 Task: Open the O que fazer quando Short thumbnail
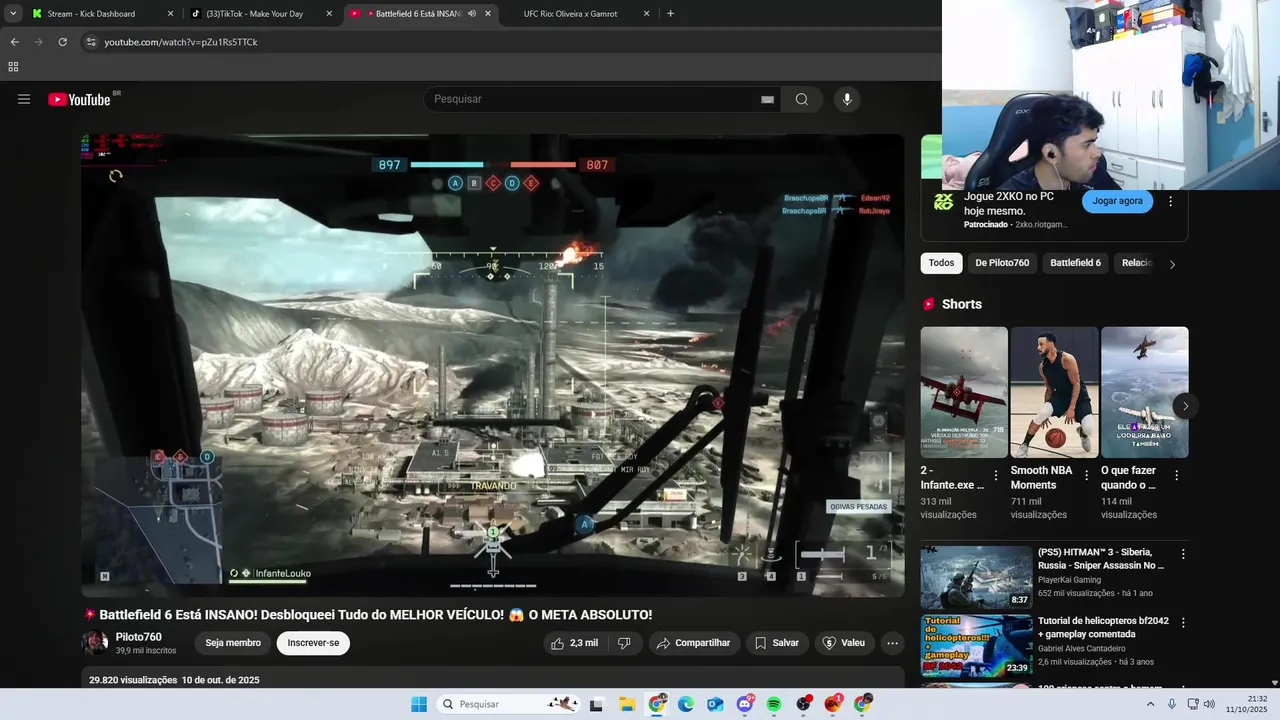pyautogui.click(x=1144, y=392)
